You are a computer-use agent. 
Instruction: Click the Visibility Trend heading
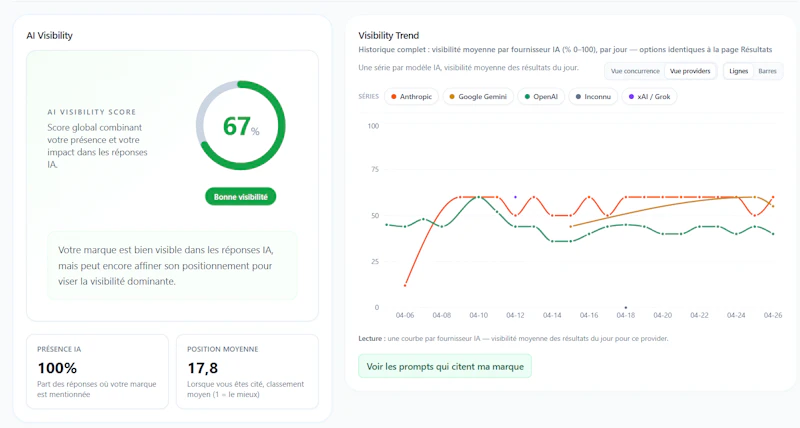pos(388,35)
